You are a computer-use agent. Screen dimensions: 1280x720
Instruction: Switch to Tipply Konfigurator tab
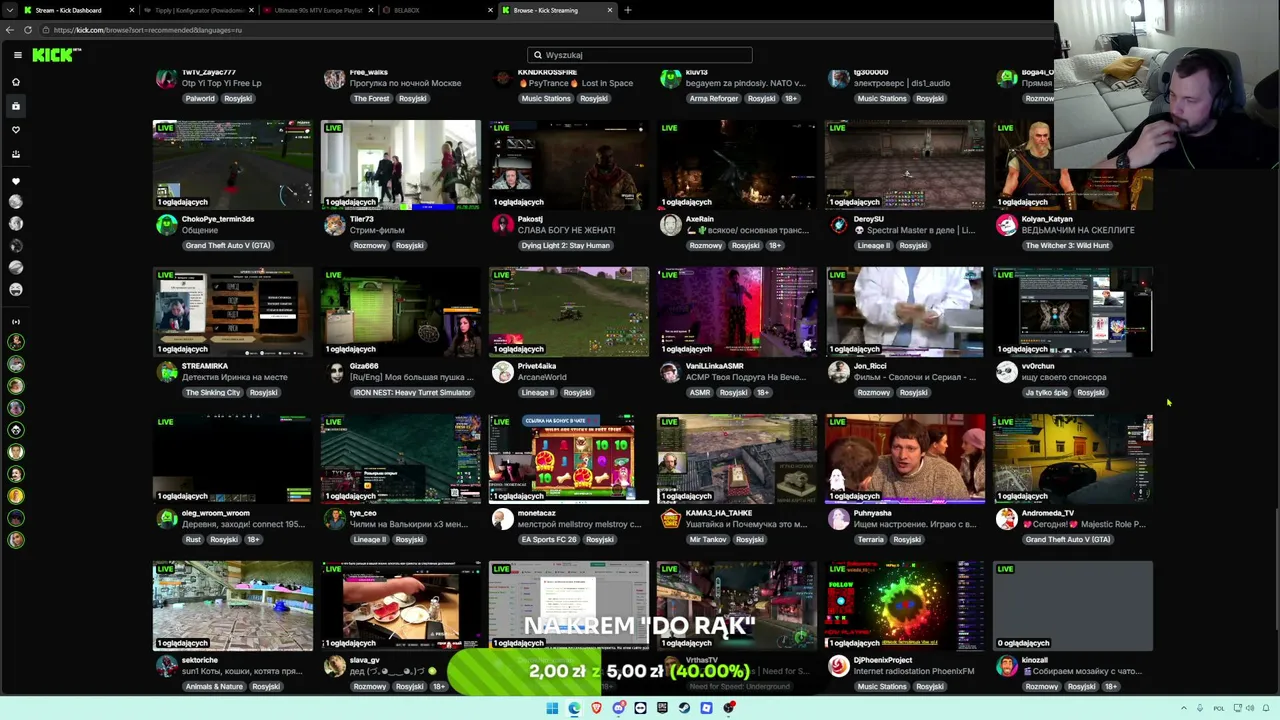tap(198, 10)
